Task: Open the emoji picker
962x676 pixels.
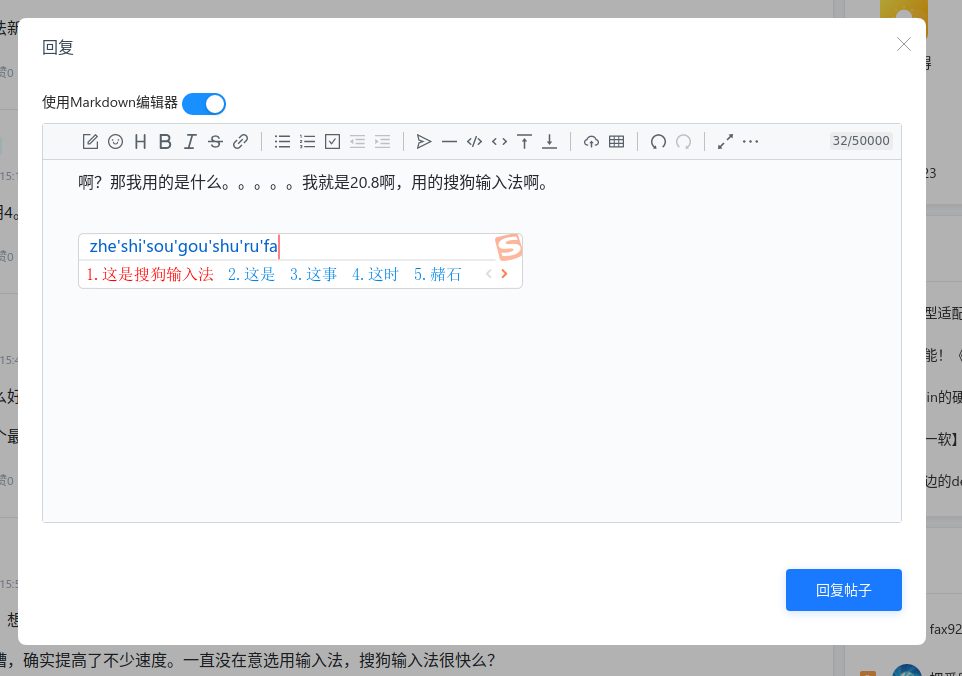Action: [x=115, y=142]
